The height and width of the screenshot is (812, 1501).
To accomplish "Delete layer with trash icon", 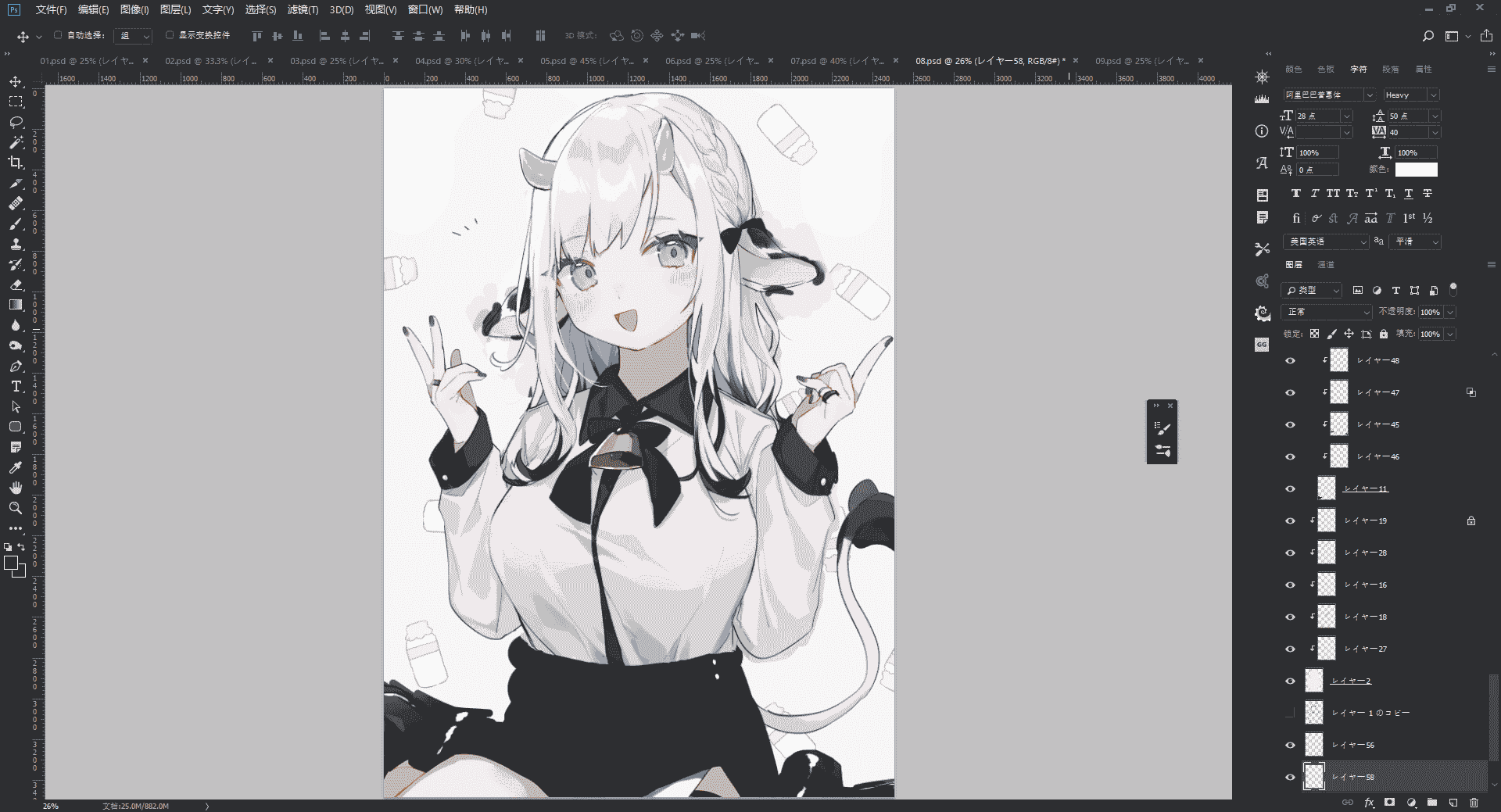I will (1474, 803).
